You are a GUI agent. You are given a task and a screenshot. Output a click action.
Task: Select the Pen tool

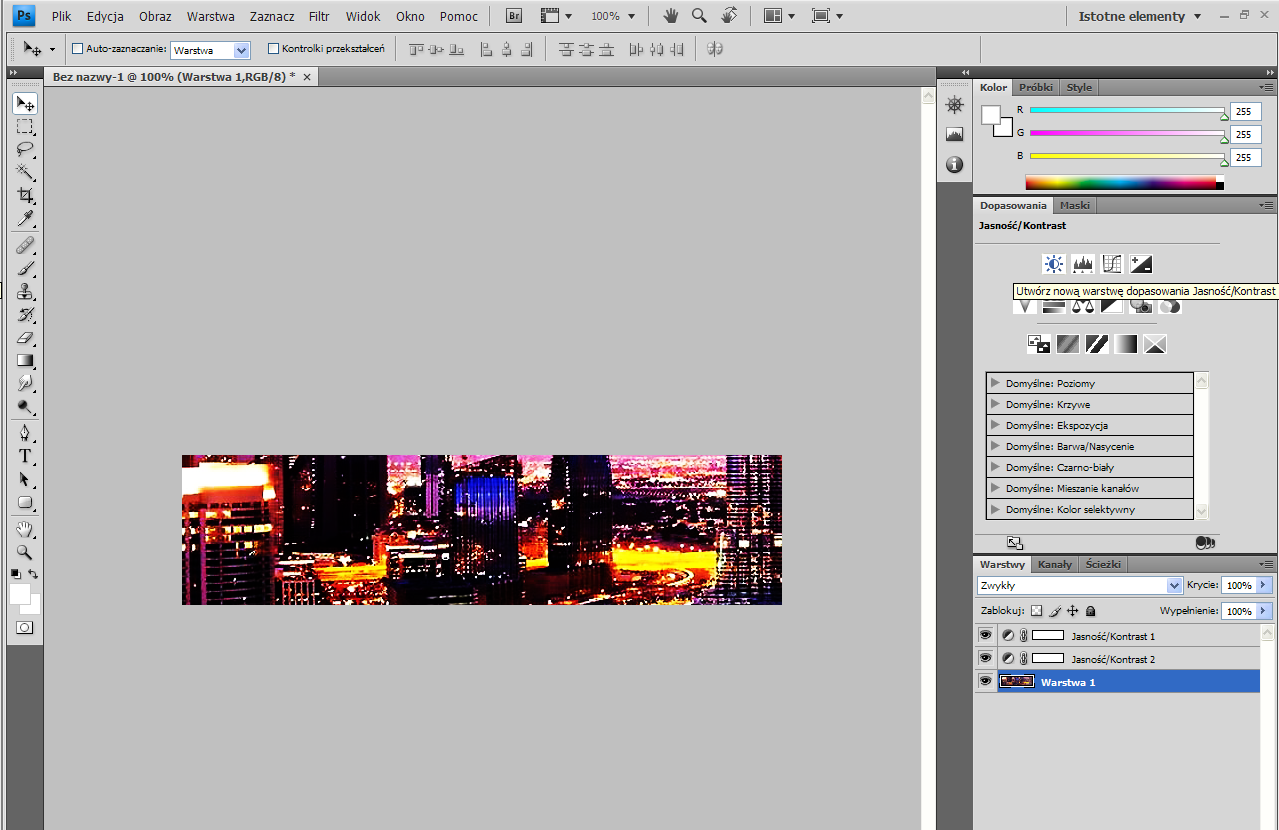[26, 434]
